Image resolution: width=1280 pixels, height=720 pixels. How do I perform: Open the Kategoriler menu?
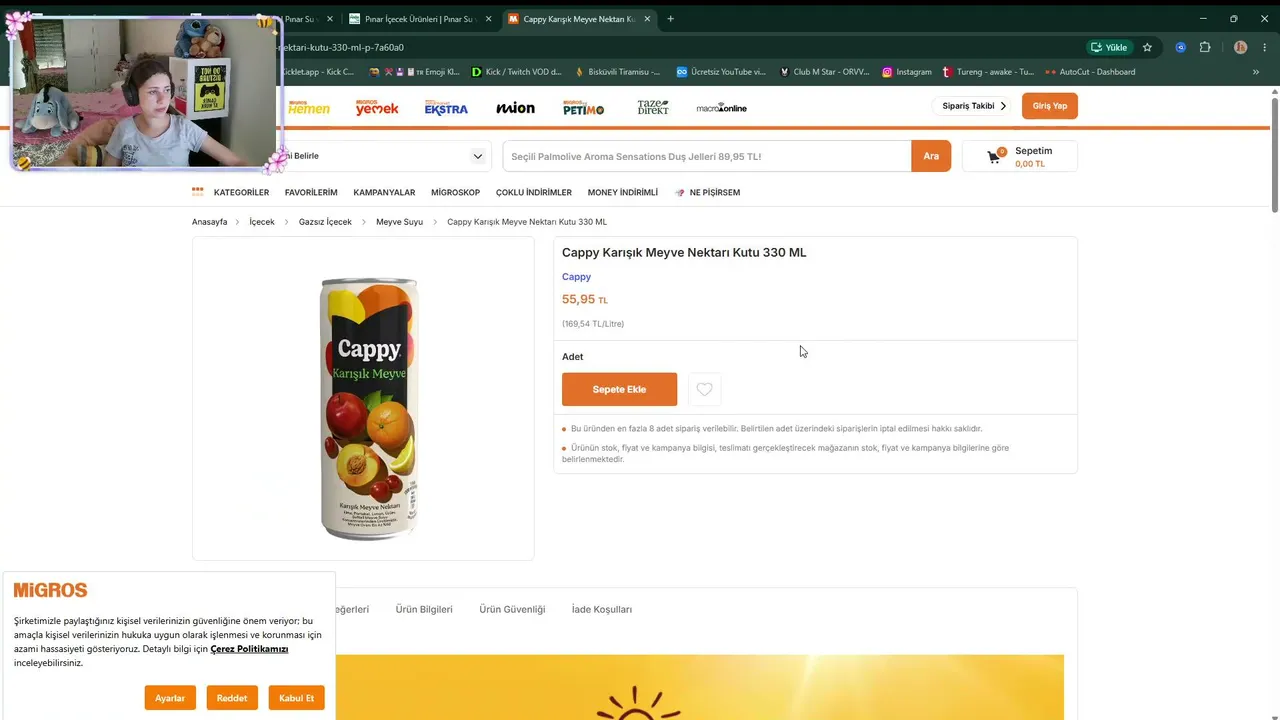coord(241,192)
